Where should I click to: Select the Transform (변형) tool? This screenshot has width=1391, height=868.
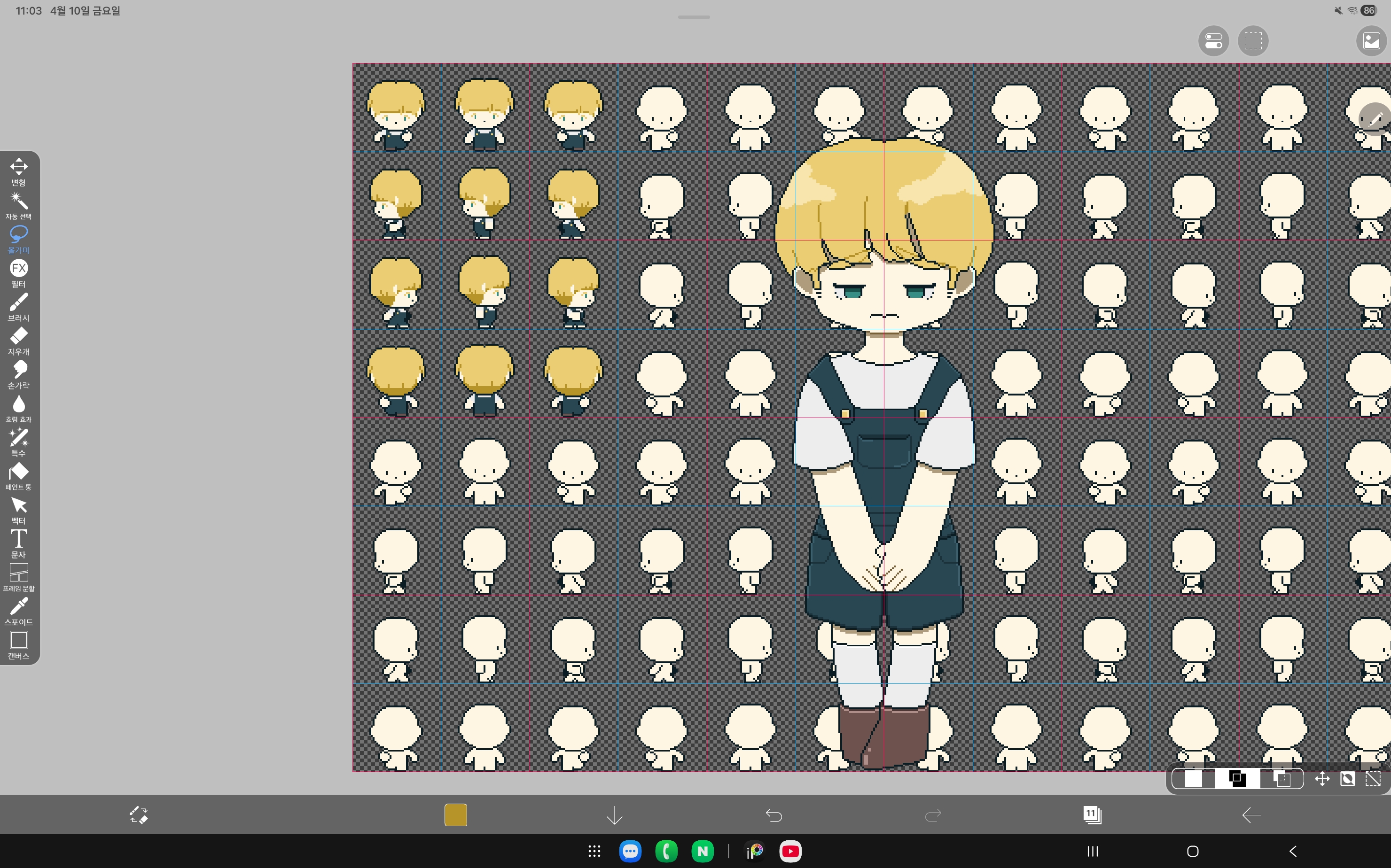point(18,171)
